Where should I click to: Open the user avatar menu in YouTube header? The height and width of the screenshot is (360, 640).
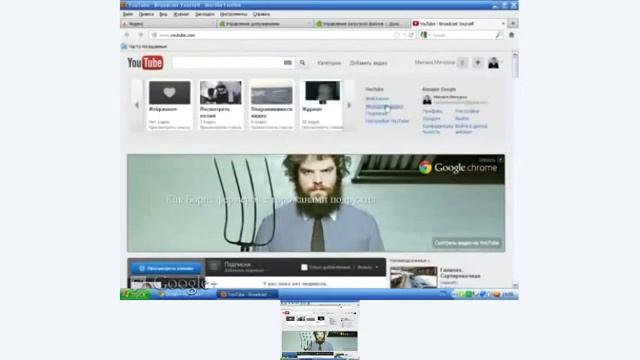click(493, 63)
